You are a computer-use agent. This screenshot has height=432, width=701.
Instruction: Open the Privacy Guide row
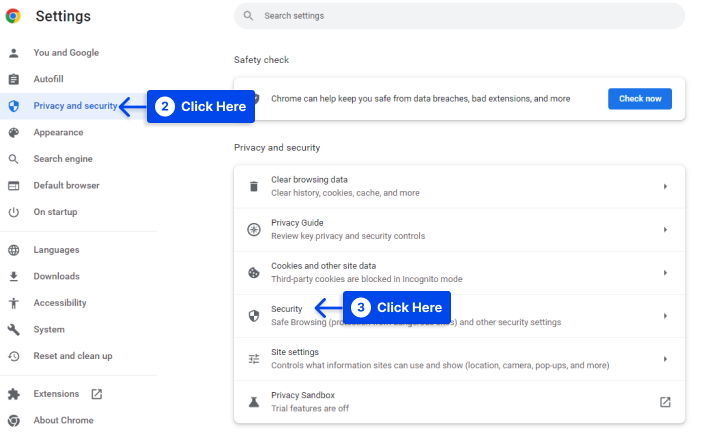point(459,229)
